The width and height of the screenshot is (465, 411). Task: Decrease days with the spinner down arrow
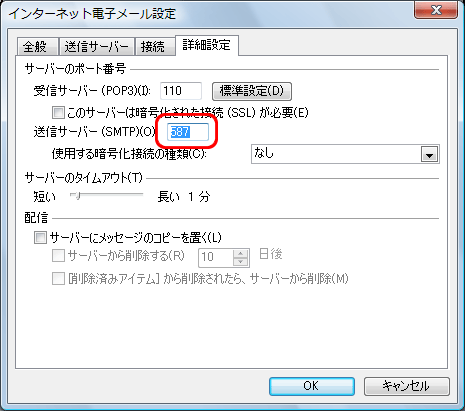[x=241, y=262]
